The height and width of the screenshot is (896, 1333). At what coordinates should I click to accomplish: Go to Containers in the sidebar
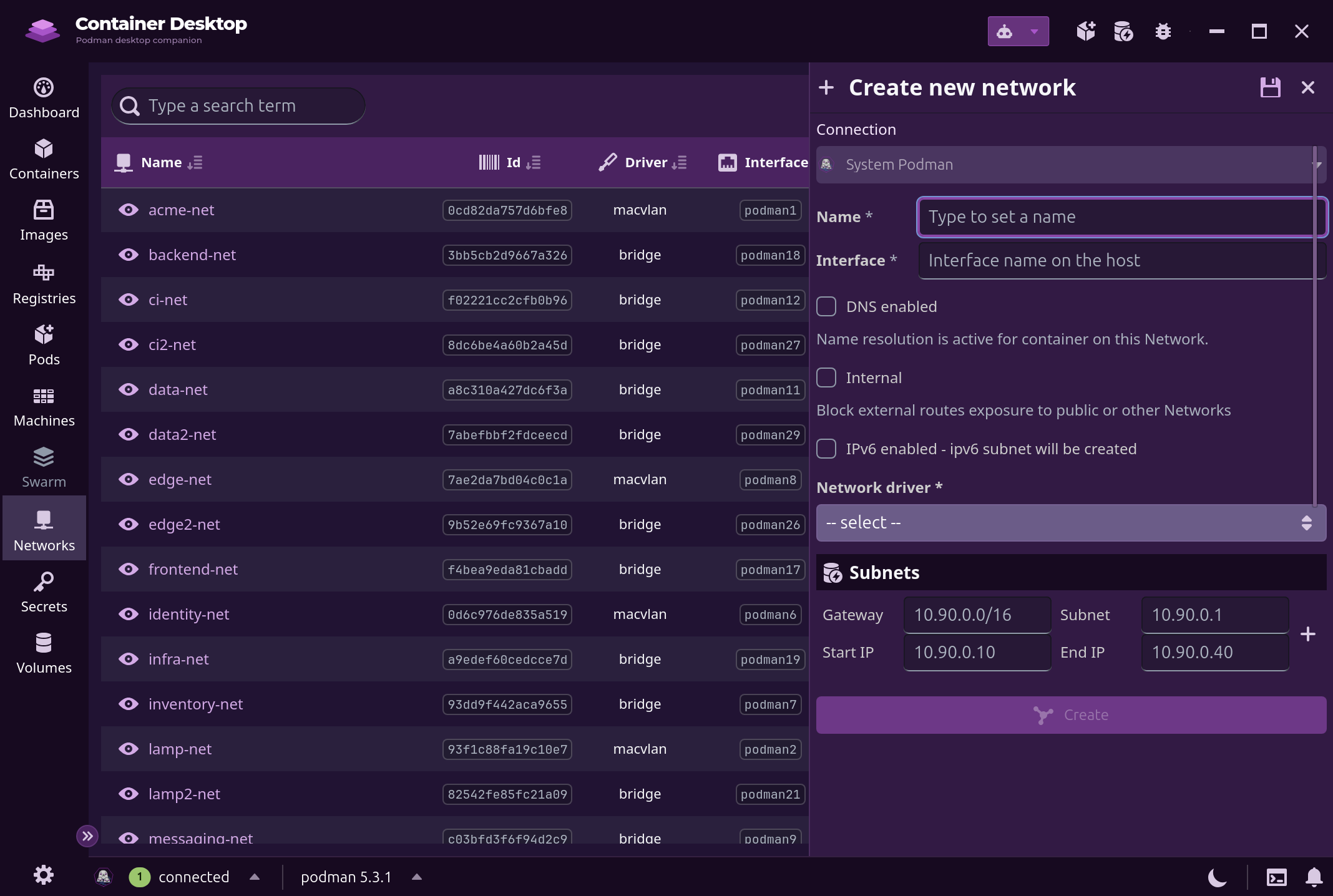44,159
